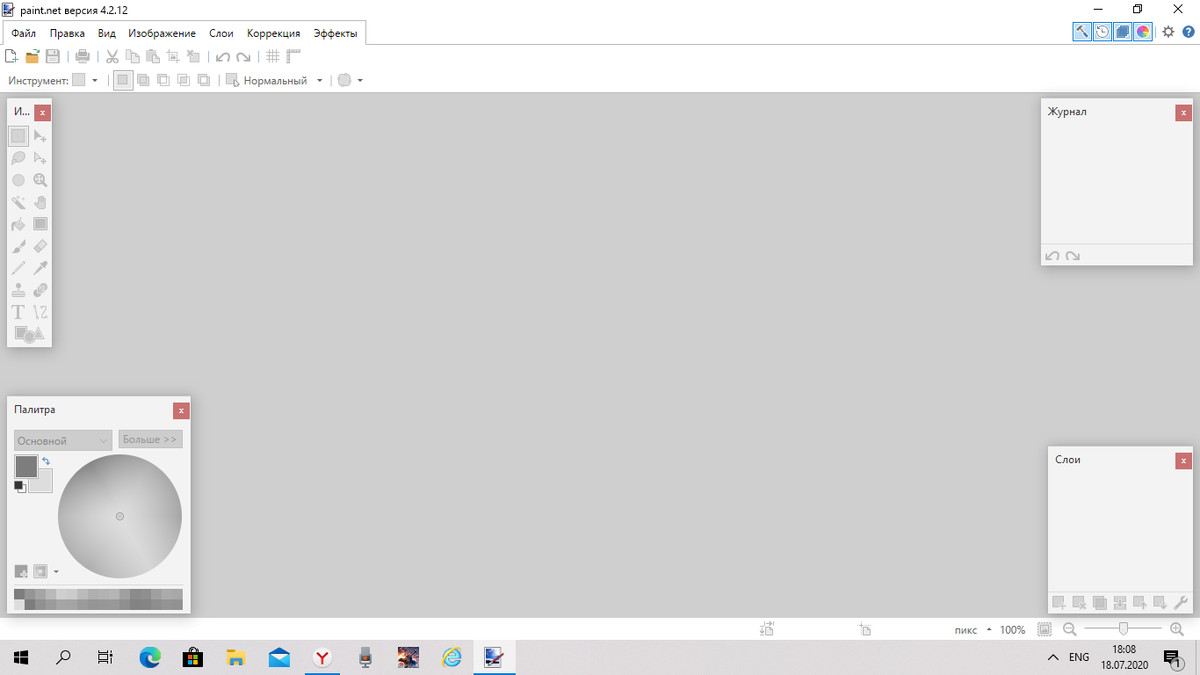Image resolution: width=1200 pixels, height=675 pixels.
Task: Select the Lasso Select tool
Action: point(18,158)
